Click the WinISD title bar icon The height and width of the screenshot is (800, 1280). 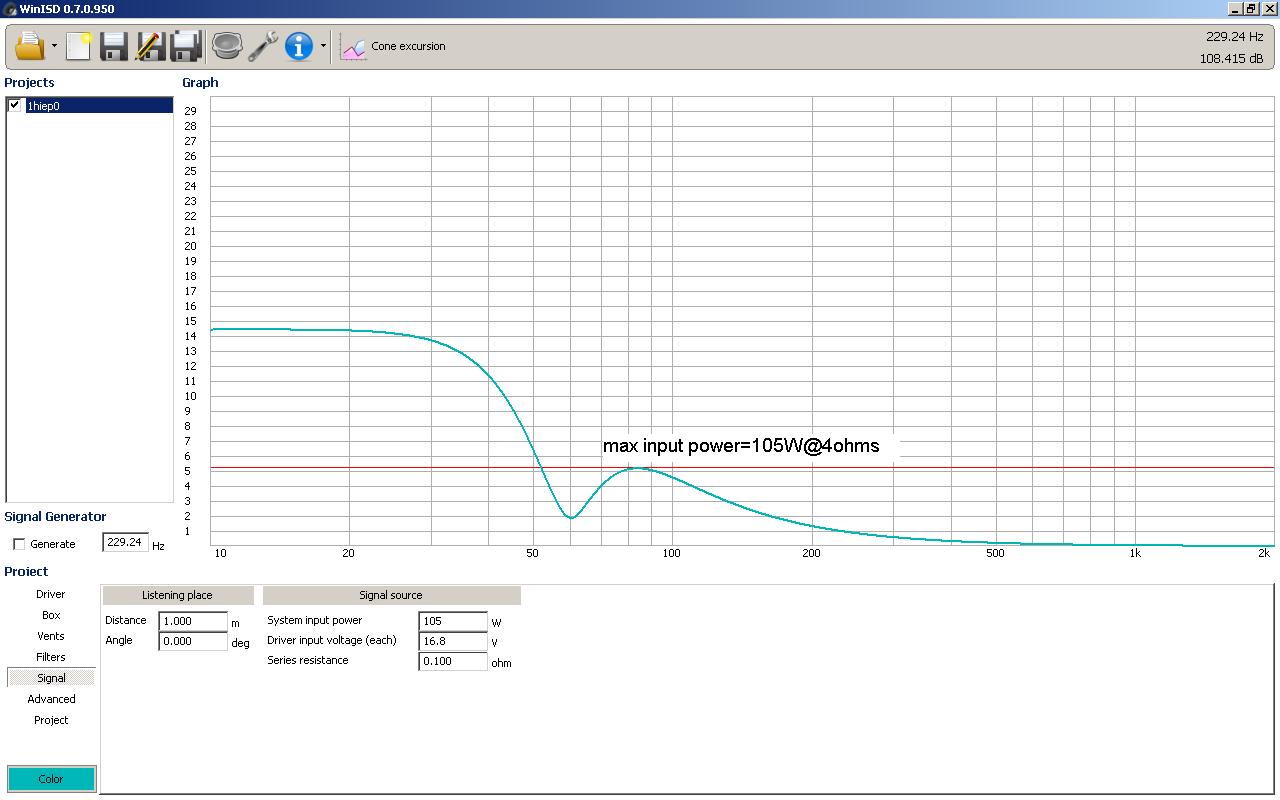coord(9,9)
